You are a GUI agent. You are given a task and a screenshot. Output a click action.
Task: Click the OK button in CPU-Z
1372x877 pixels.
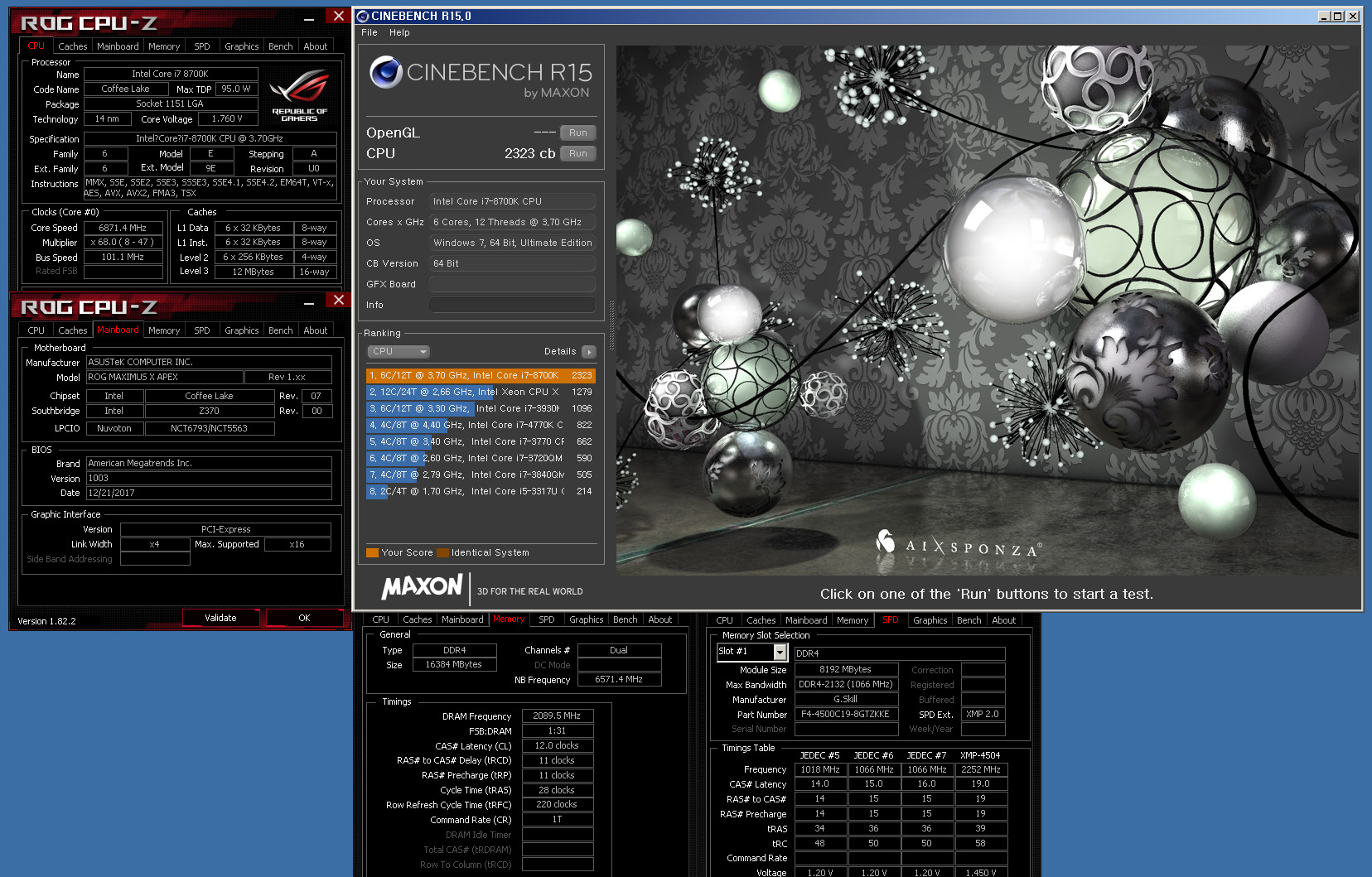(x=304, y=618)
